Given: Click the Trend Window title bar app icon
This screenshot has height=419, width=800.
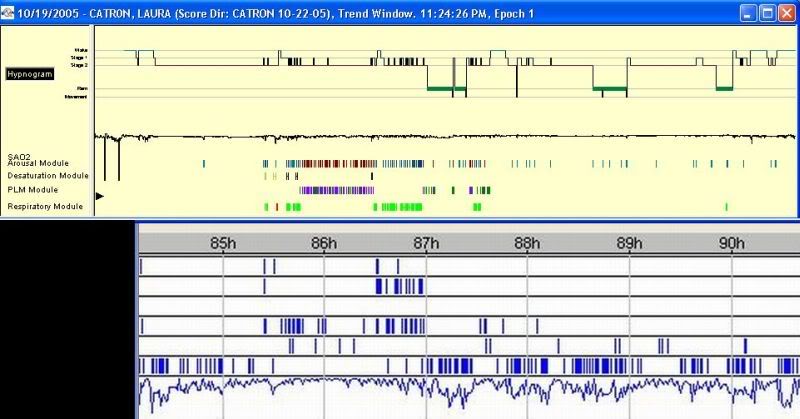Looking at the screenshot, I should tap(9, 13).
